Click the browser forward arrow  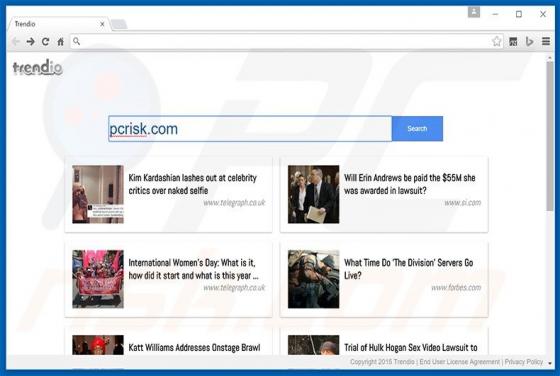pyautogui.click(x=31, y=42)
